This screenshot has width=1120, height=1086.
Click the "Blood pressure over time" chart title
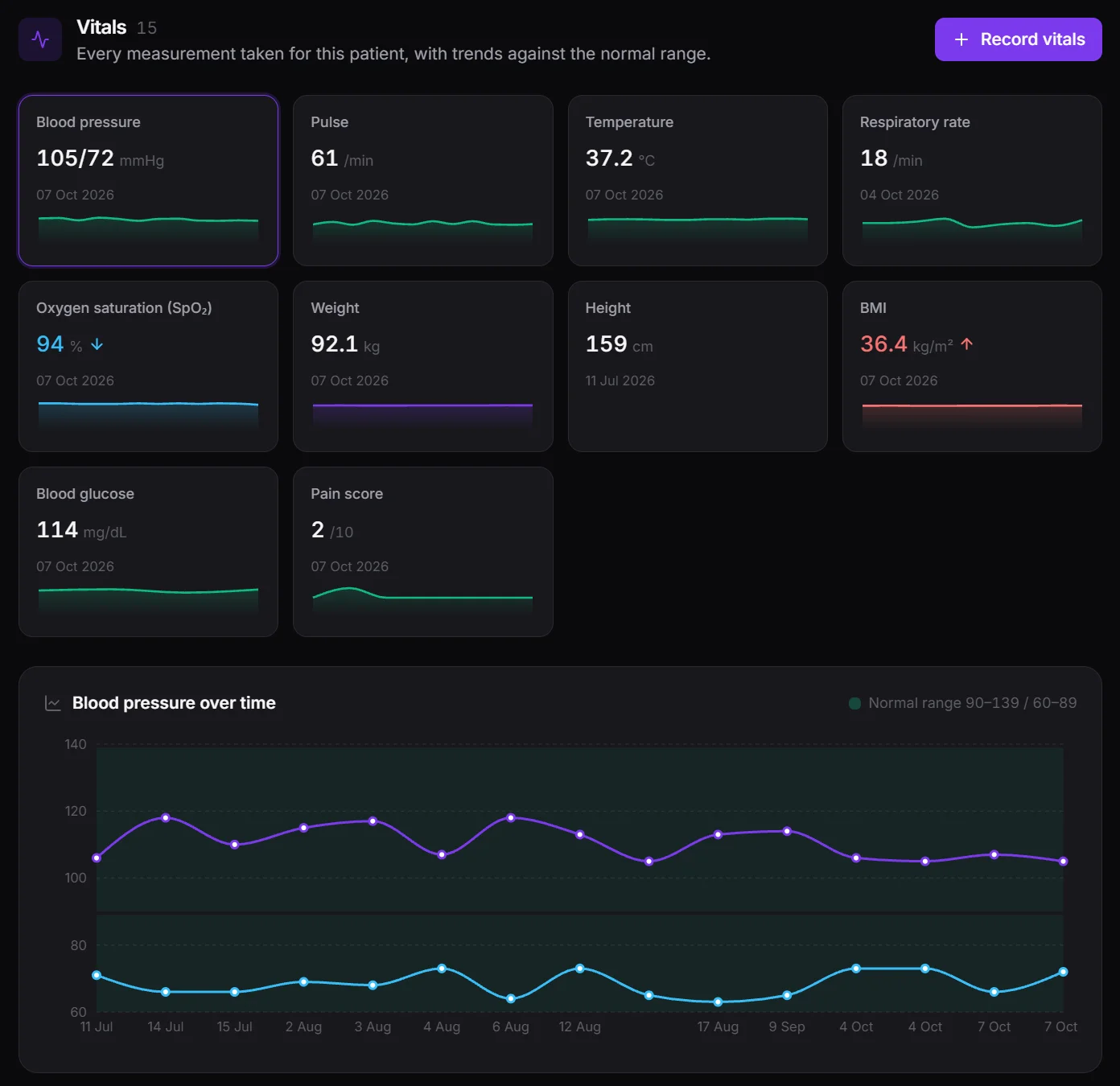174,703
